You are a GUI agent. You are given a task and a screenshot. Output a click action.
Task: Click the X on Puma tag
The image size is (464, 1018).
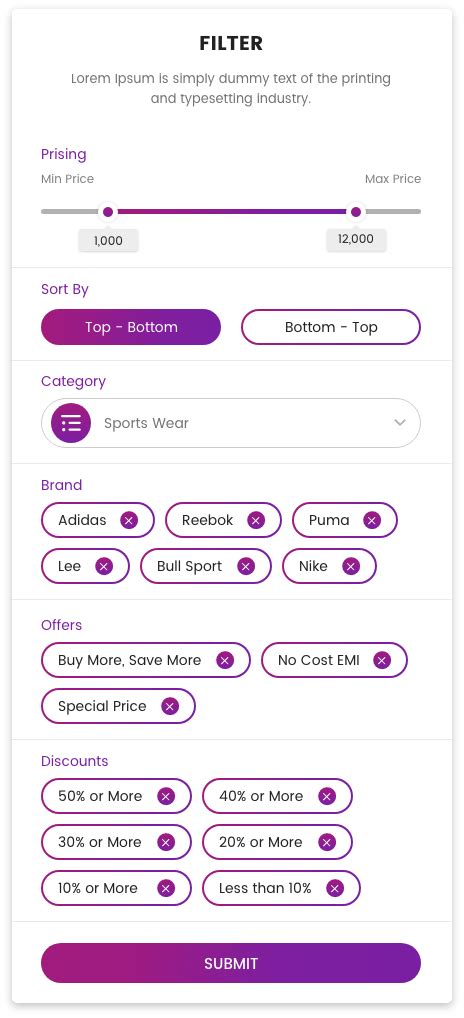(372, 520)
